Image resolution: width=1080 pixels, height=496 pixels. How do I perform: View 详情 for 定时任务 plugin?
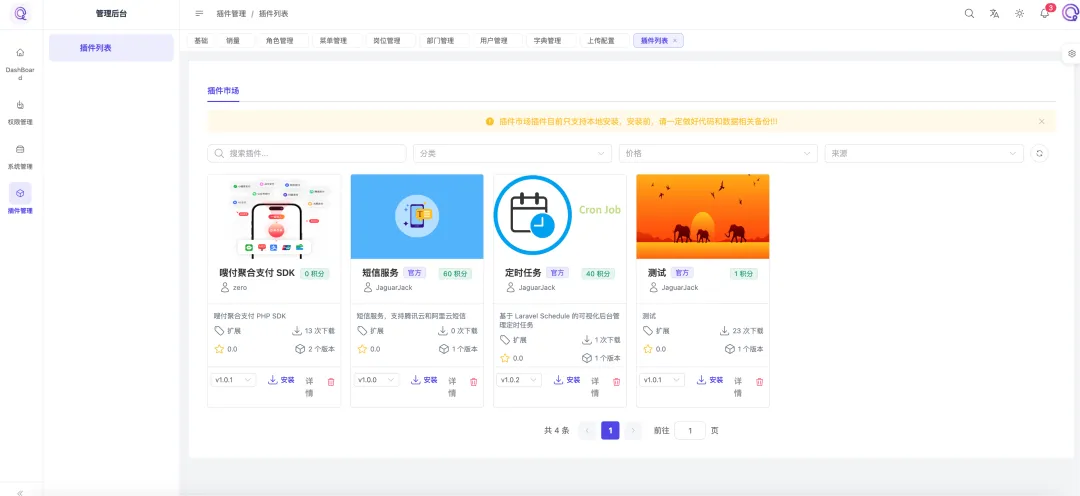click(595, 387)
